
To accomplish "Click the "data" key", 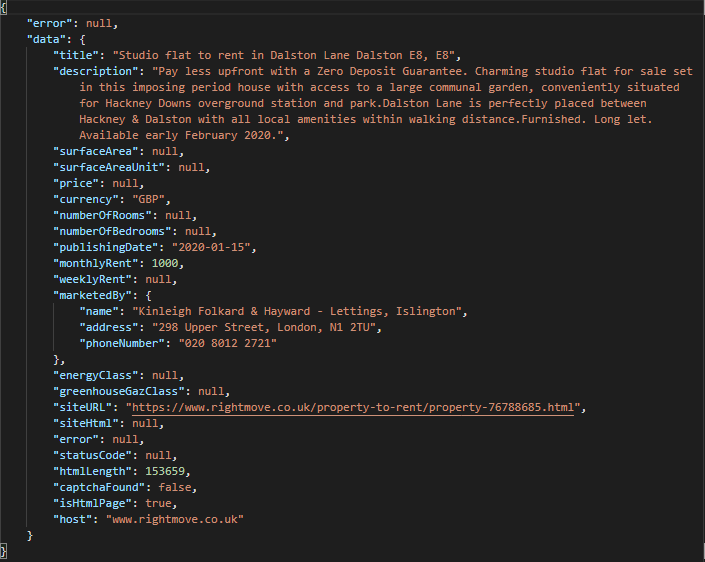I will pos(46,40).
